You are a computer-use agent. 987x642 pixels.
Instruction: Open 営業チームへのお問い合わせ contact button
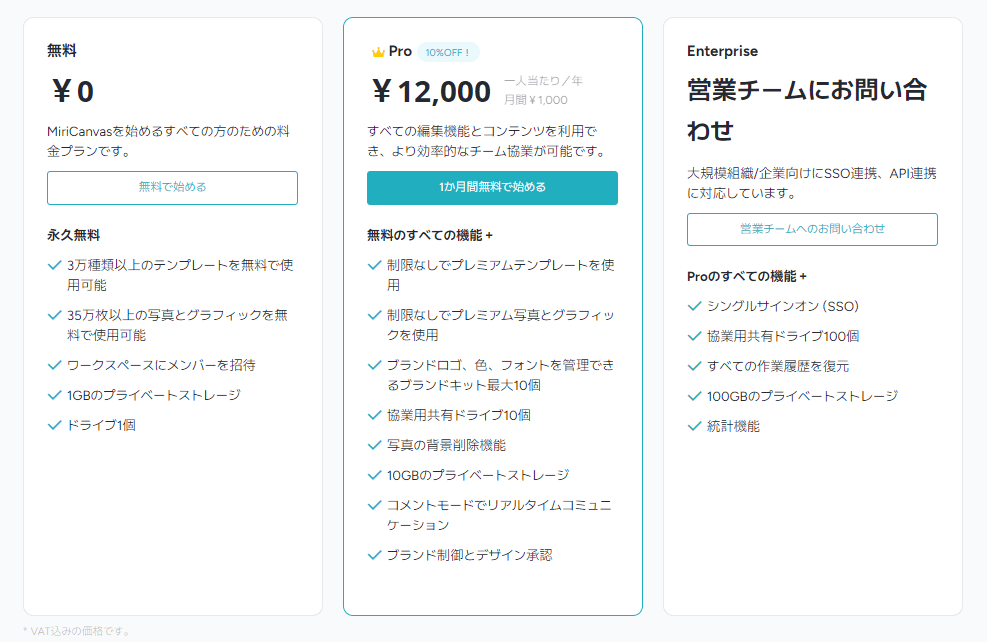click(812, 229)
